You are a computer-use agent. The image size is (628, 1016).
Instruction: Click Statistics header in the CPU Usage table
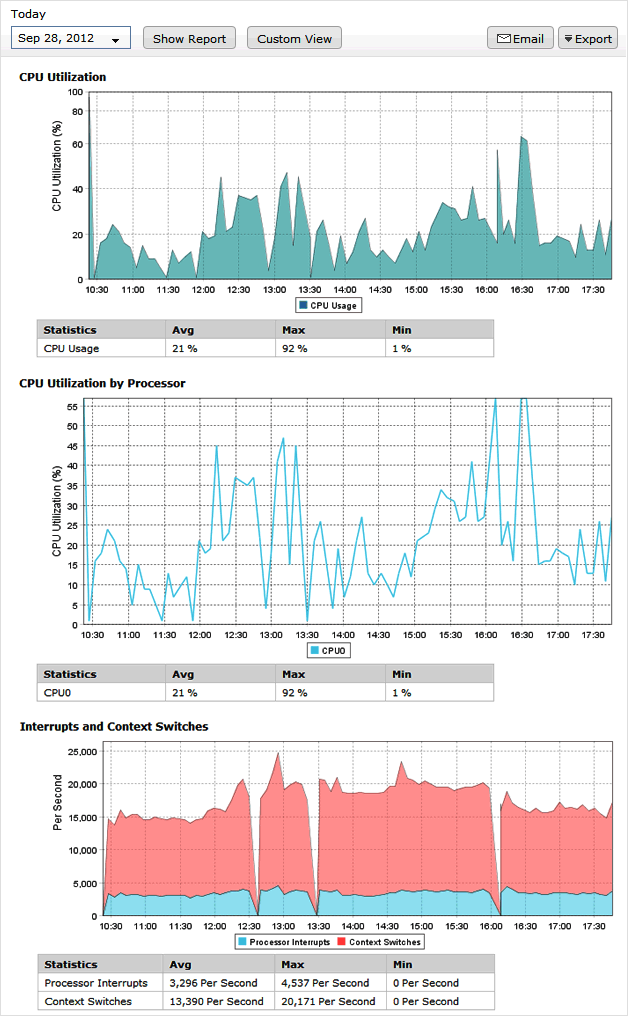[x=70, y=329]
